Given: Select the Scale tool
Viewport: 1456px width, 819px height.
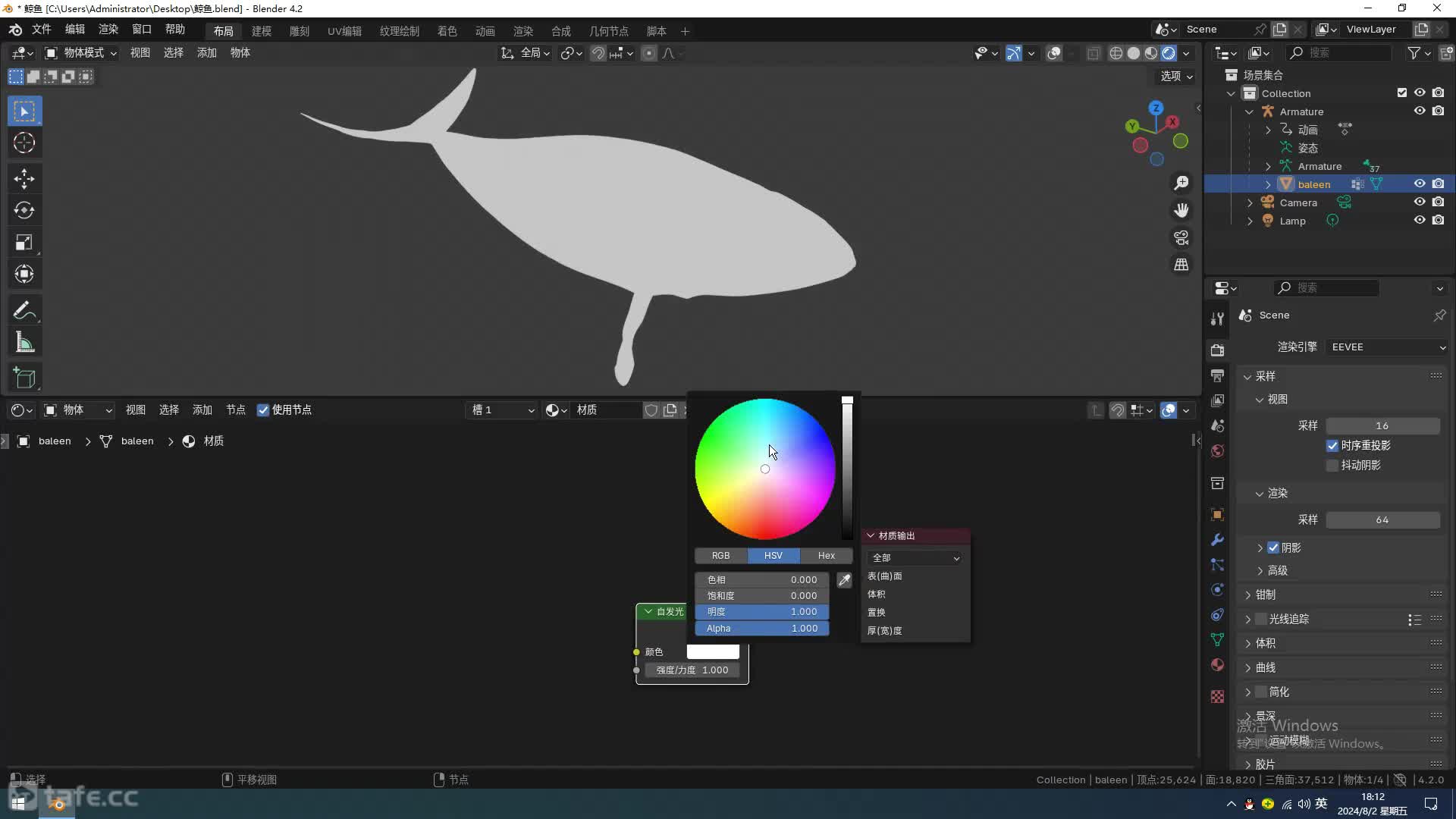Looking at the screenshot, I should (x=24, y=242).
